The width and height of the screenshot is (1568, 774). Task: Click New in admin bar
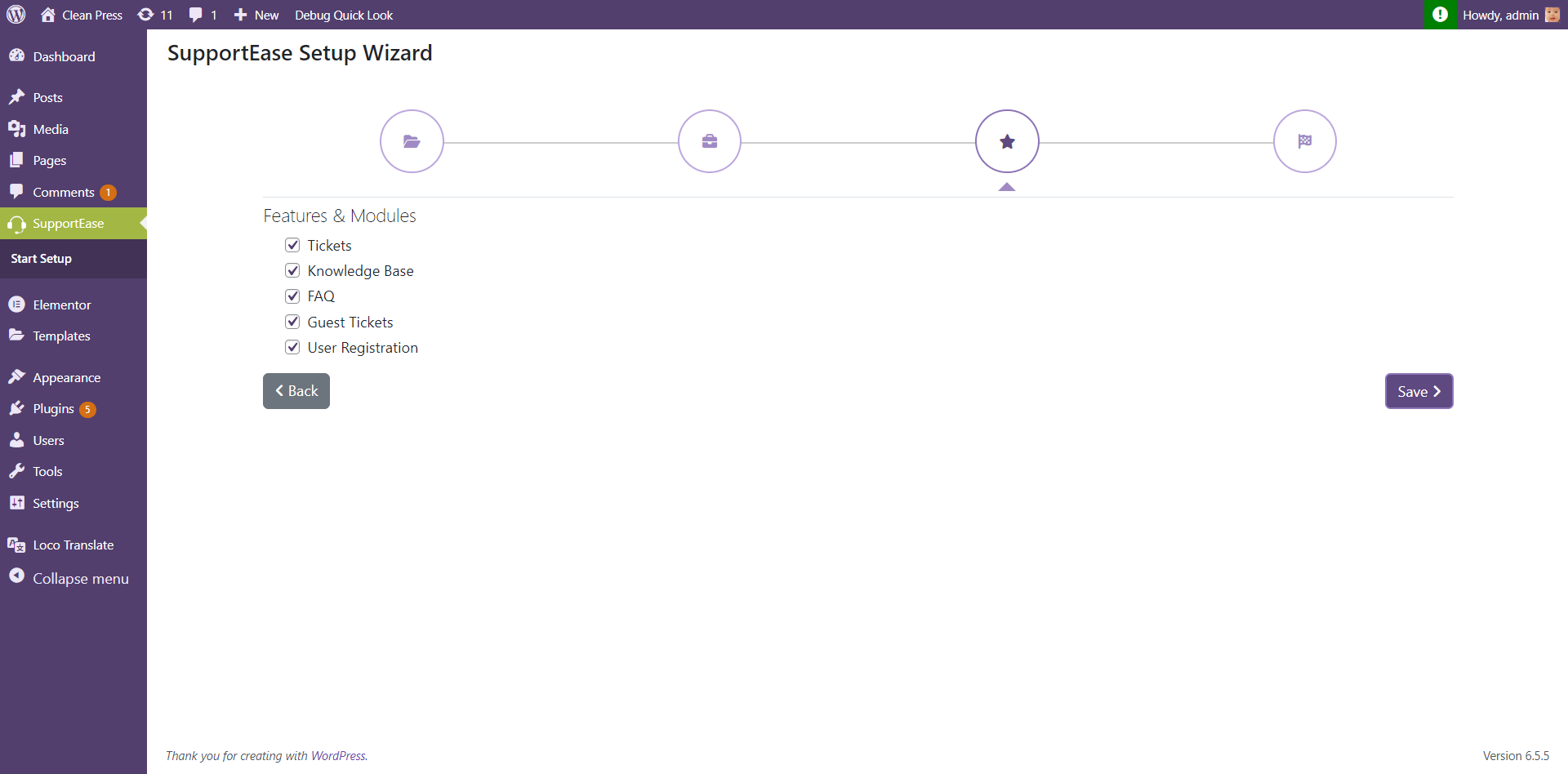(x=266, y=15)
